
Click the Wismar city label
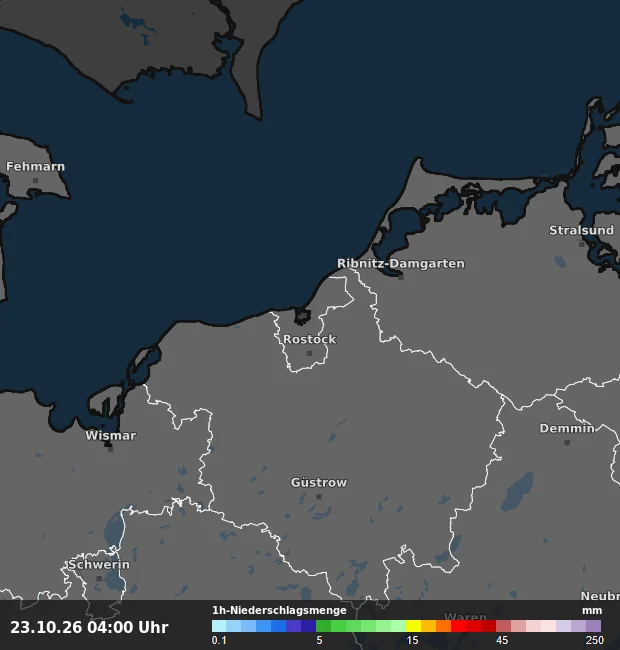click(x=111, y=436)
